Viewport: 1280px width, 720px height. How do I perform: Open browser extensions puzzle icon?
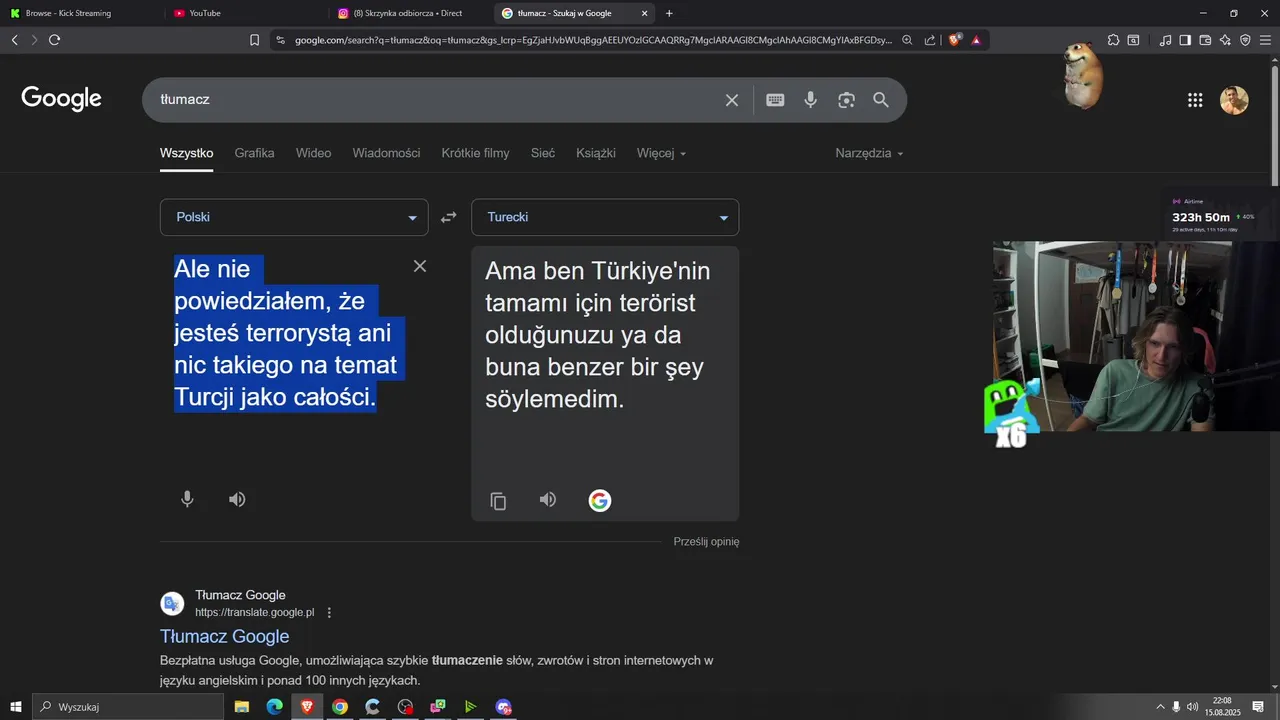tap(1113, 40)
